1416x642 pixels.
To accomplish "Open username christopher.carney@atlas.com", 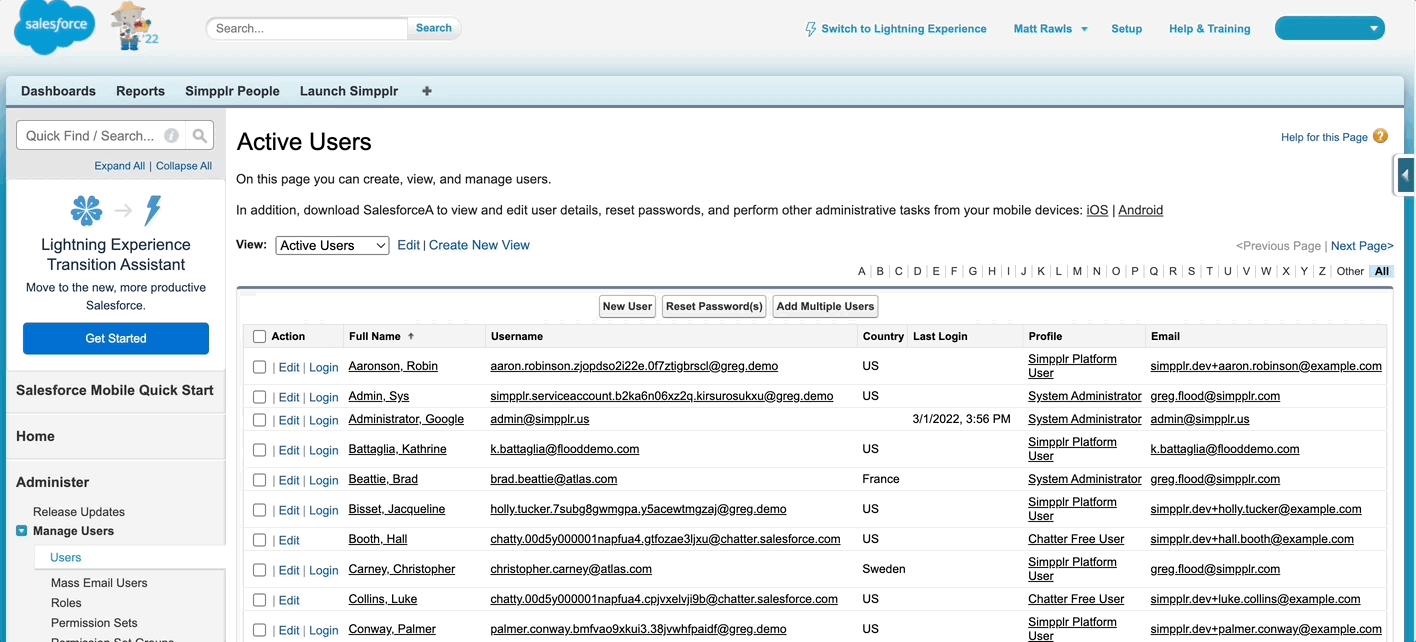I will [571, 569].
